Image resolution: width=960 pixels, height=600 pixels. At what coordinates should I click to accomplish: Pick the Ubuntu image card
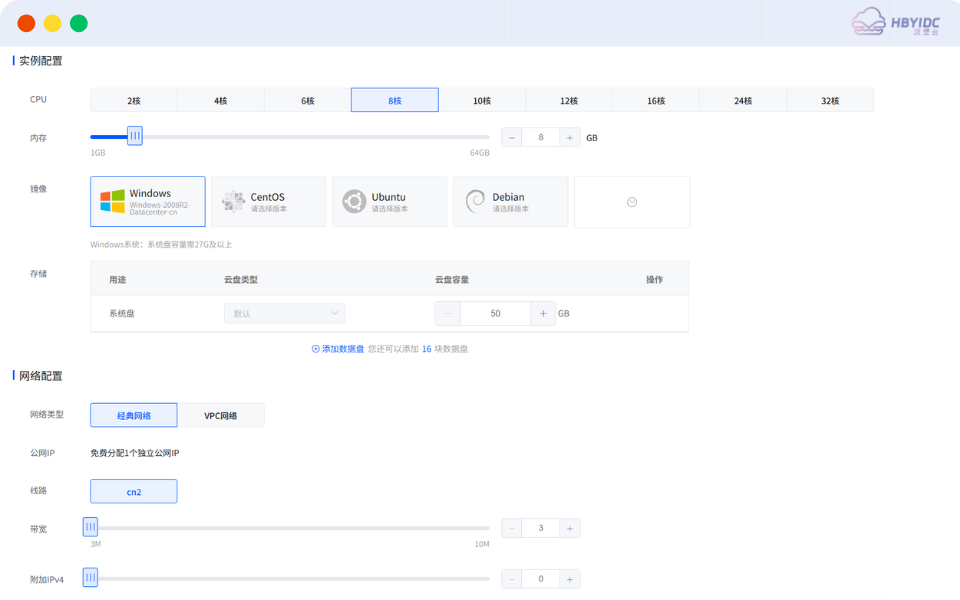(x=389, y=202)
